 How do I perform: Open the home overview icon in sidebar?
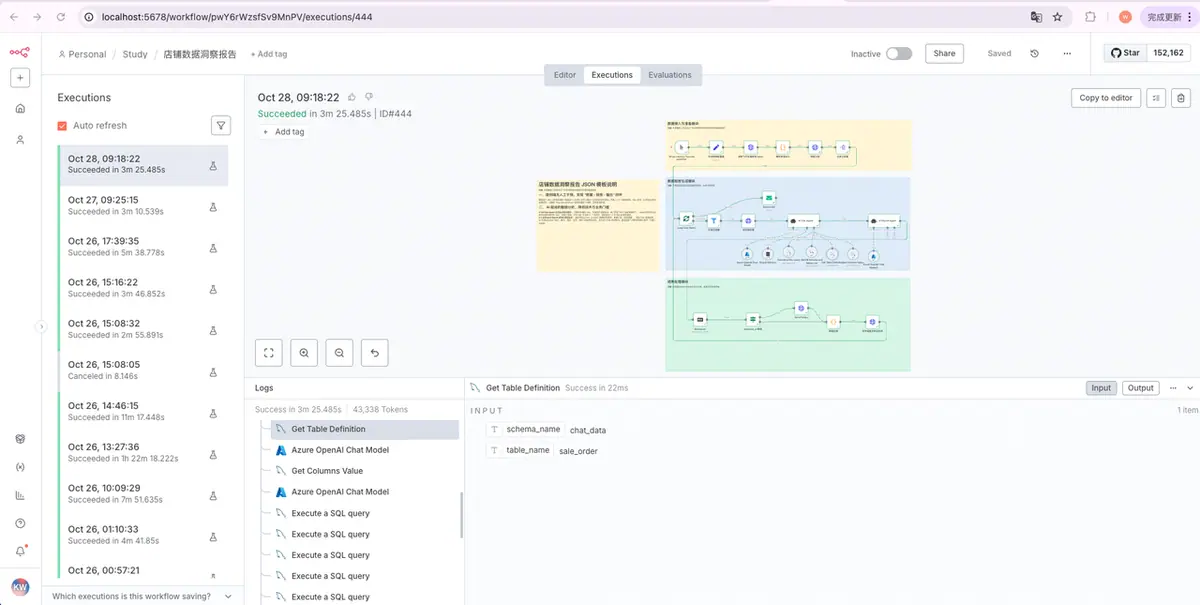20,109
